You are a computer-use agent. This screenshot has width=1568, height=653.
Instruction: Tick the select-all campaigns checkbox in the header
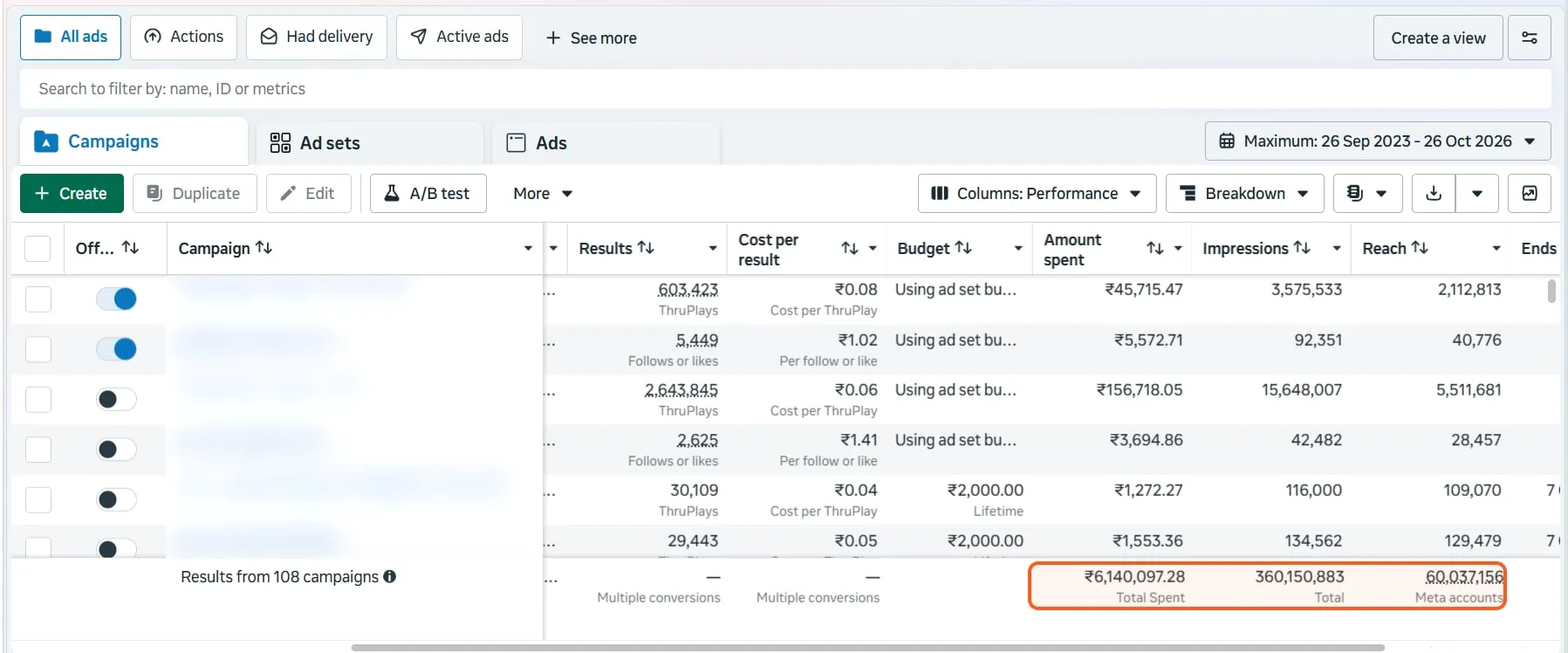click(x=38, y=249)
